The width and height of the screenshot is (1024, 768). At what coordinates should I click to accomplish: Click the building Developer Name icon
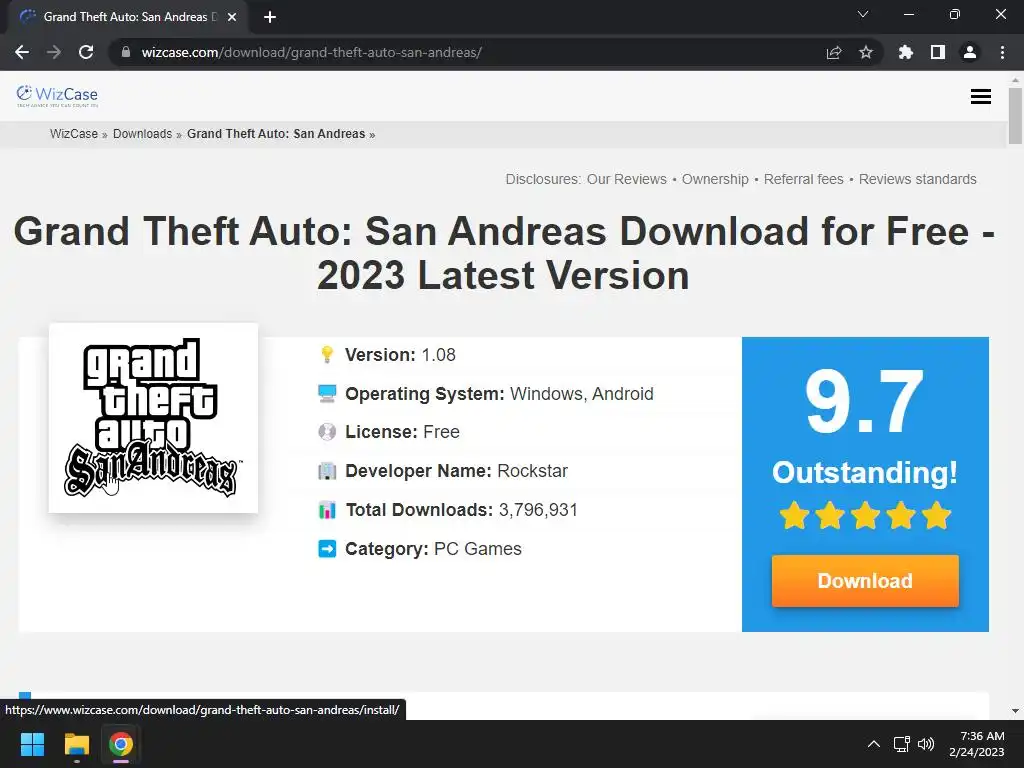[327, 471]
